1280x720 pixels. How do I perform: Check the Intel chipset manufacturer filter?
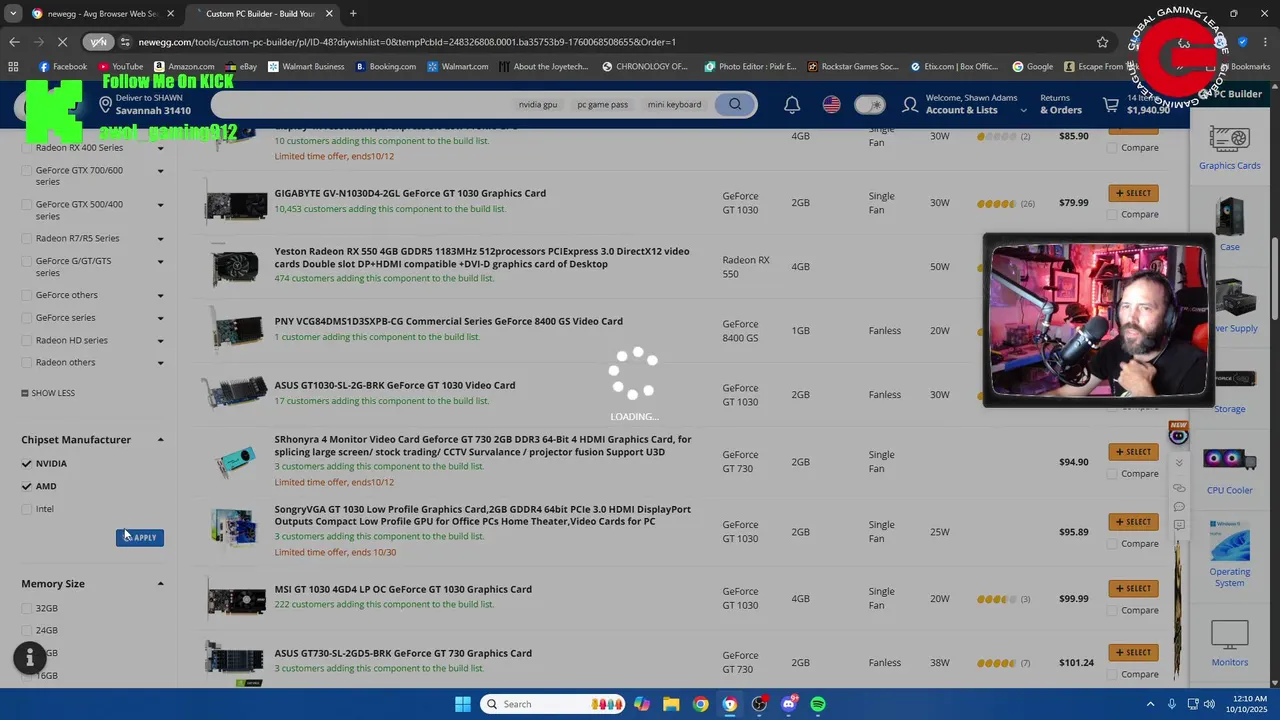(x=26, y=509)
